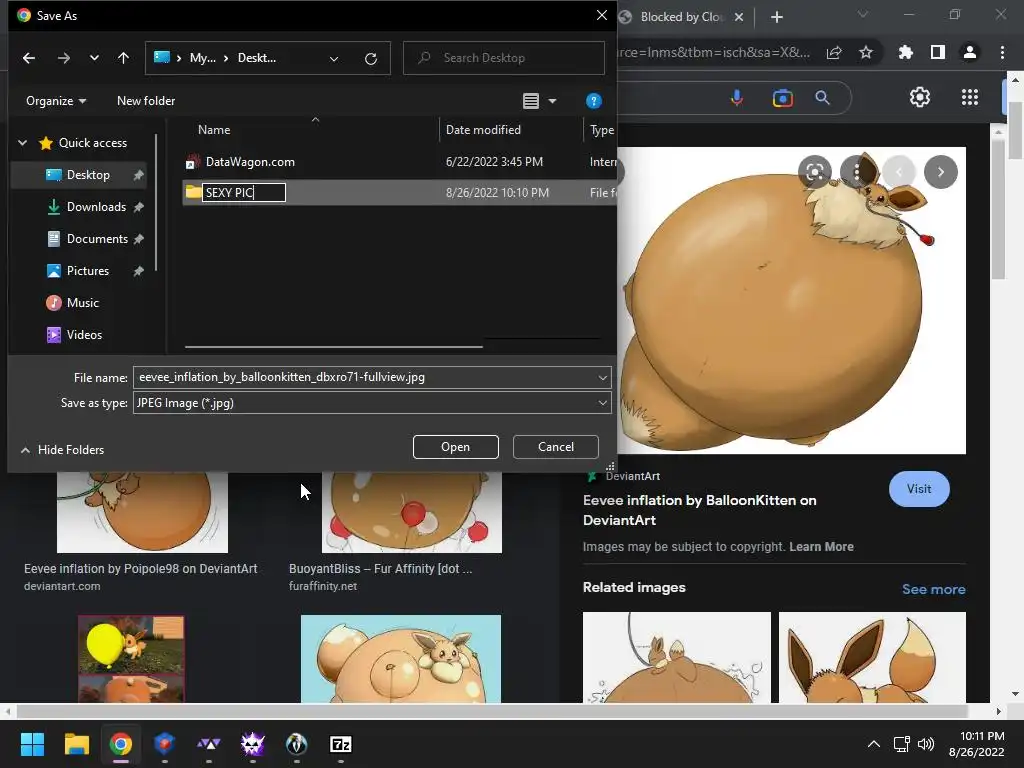Open Save As help

coord(593,101)
